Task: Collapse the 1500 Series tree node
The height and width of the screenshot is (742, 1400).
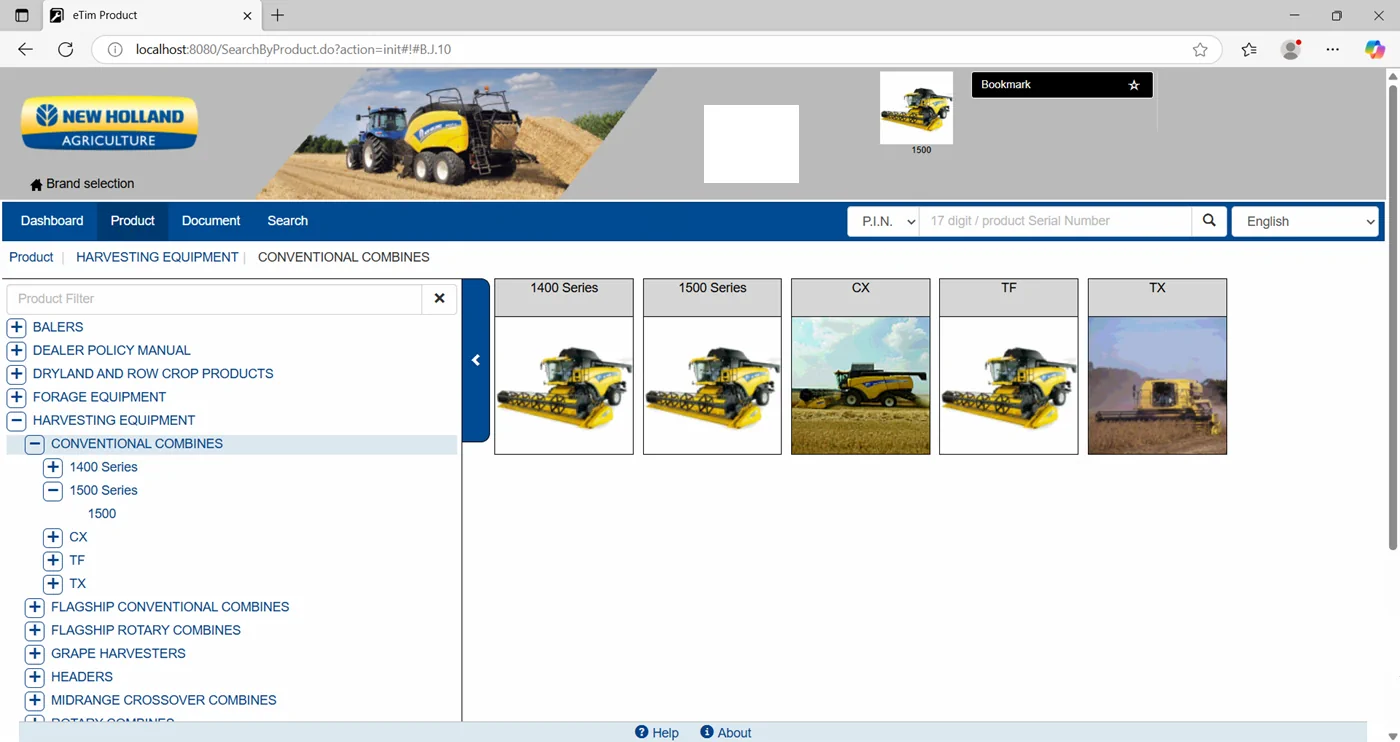Action: (x=53, y=490)
